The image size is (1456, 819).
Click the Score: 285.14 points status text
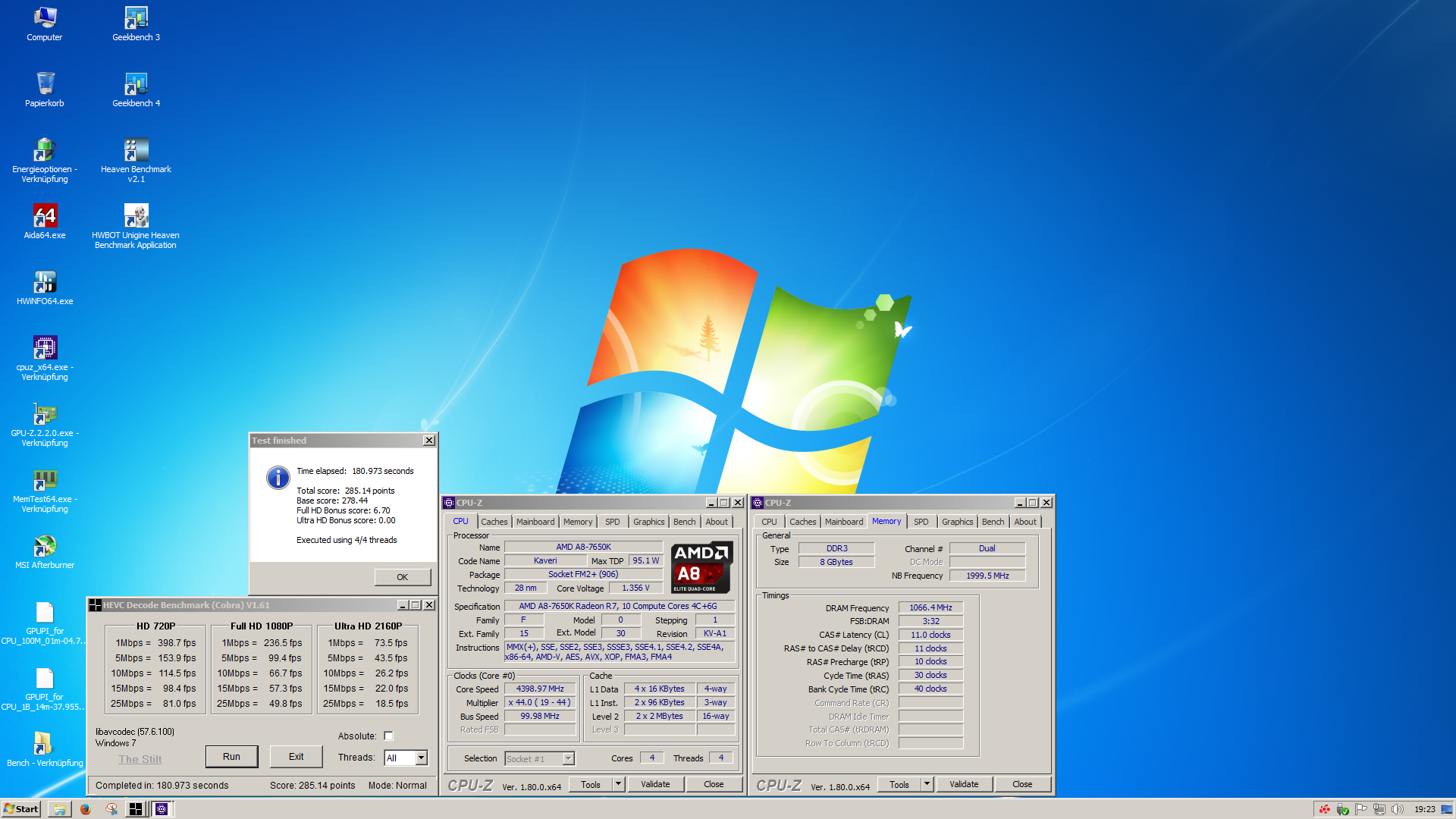(x=312, y=786)
